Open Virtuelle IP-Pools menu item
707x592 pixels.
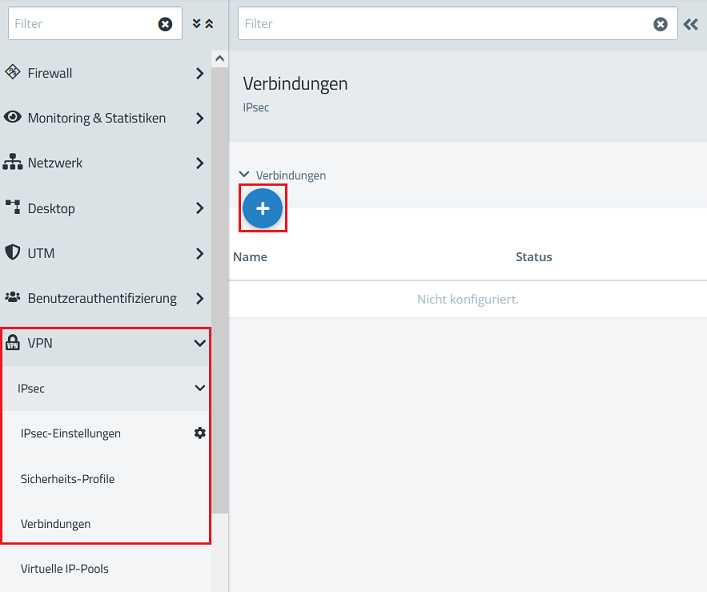click(x=65, y=569)
